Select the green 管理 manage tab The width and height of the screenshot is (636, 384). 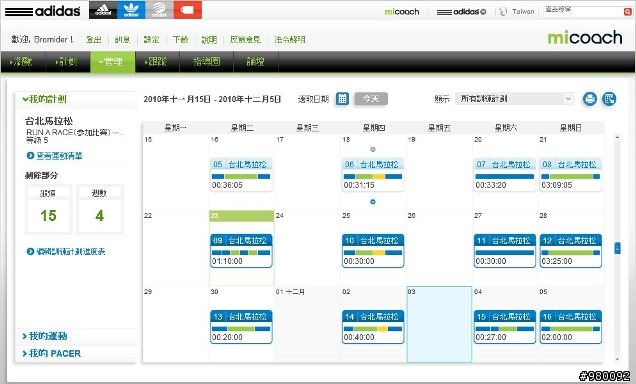coord(112,62)
